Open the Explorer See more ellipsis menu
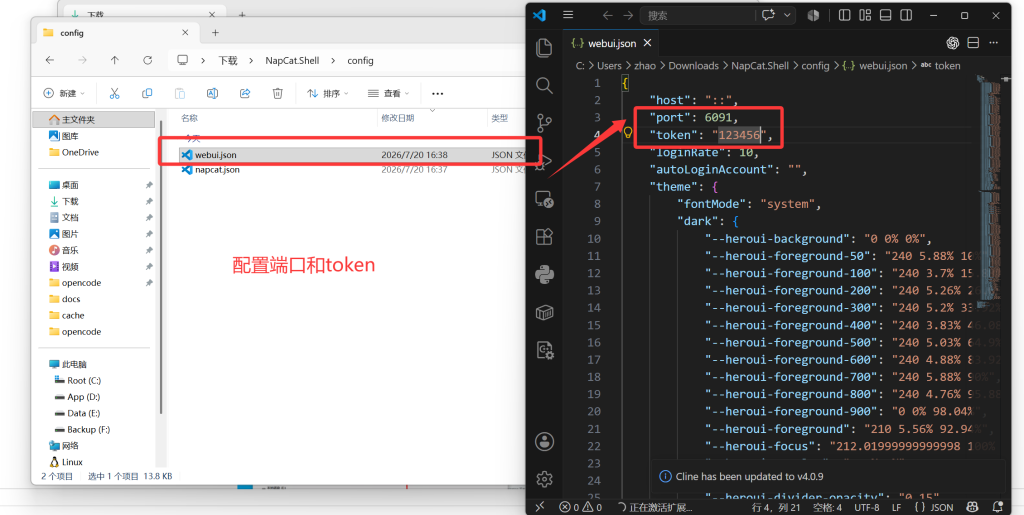Screen dimensions: 1024x515 pos(438,93)
